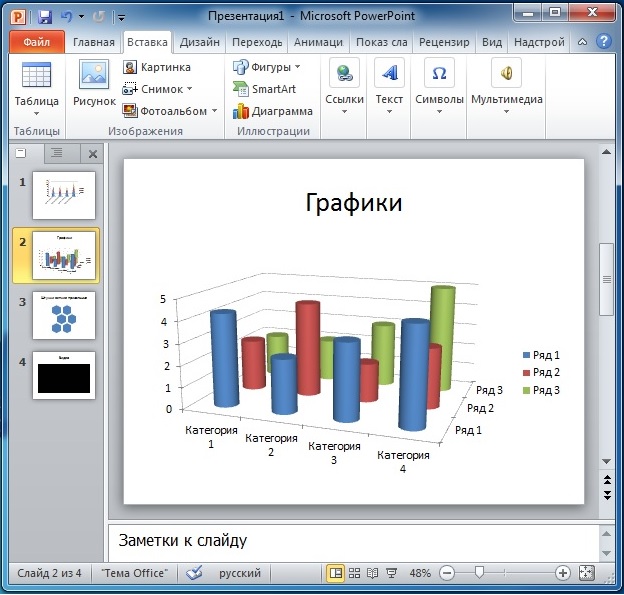Go to the next slide button

pyautogui.click(x=607, y=495)
